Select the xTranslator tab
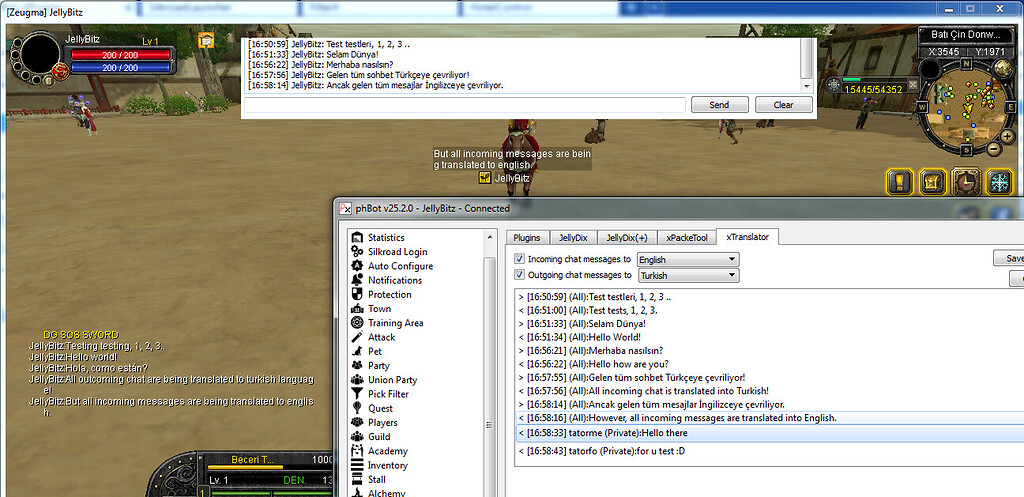 (x=747, y=237)
